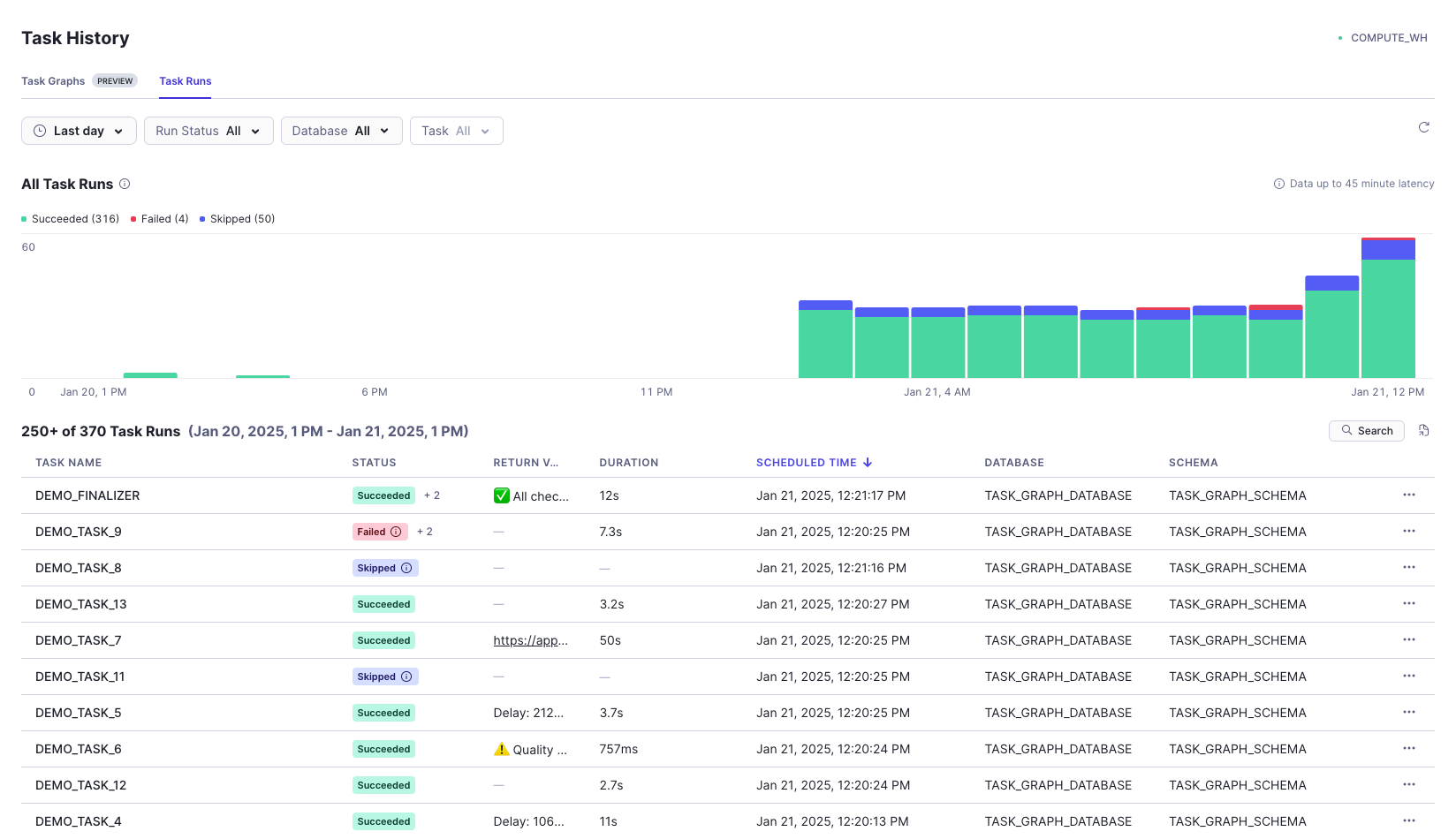Toggle the Skipped (50) legend item

pos(238,219)
